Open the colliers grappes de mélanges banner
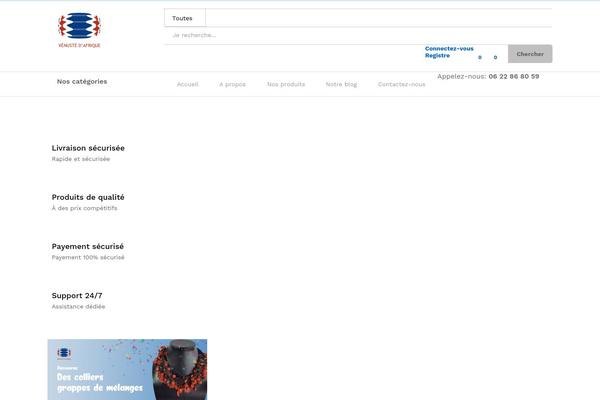 coord(127,369)
